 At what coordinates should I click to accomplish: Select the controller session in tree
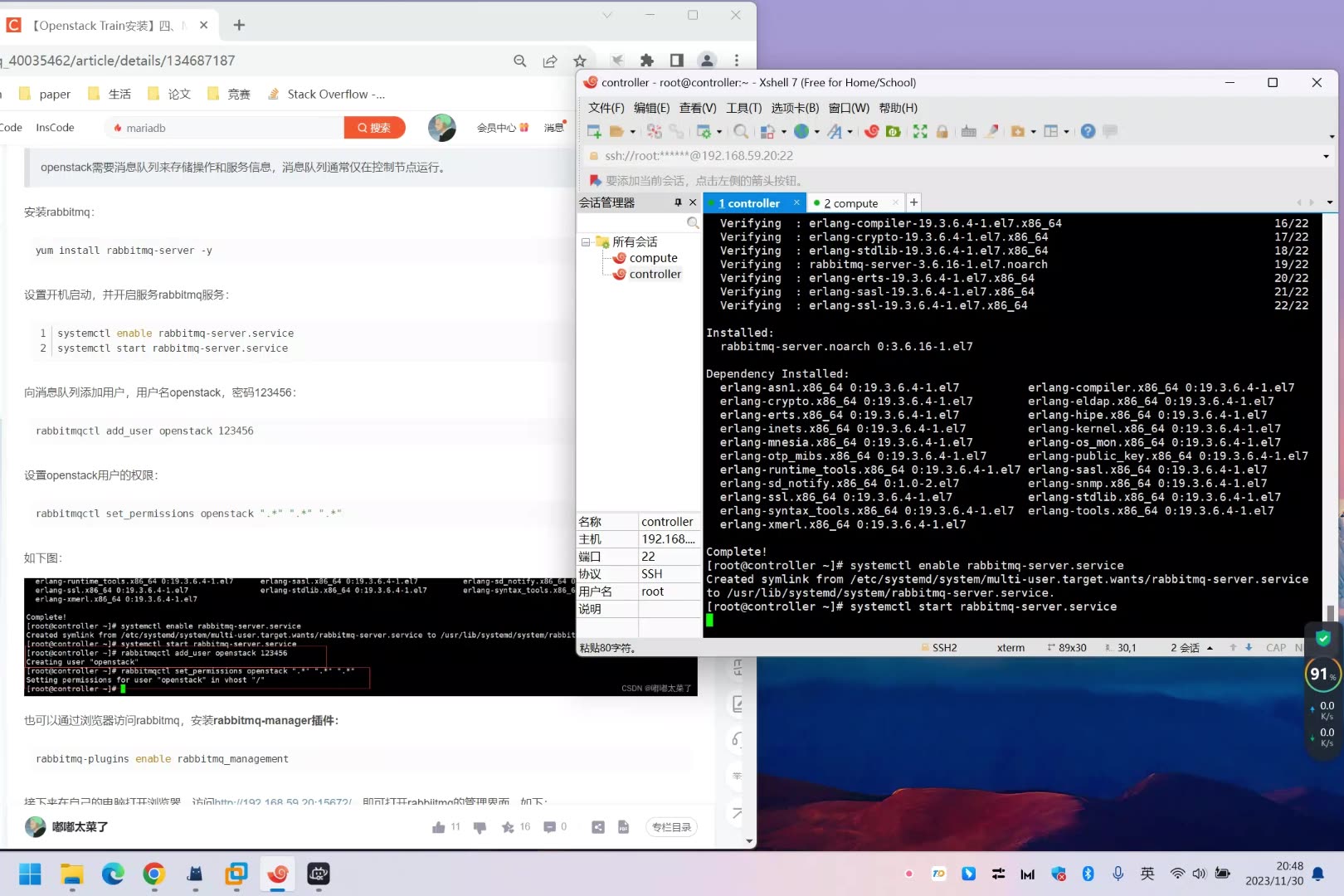646,275
